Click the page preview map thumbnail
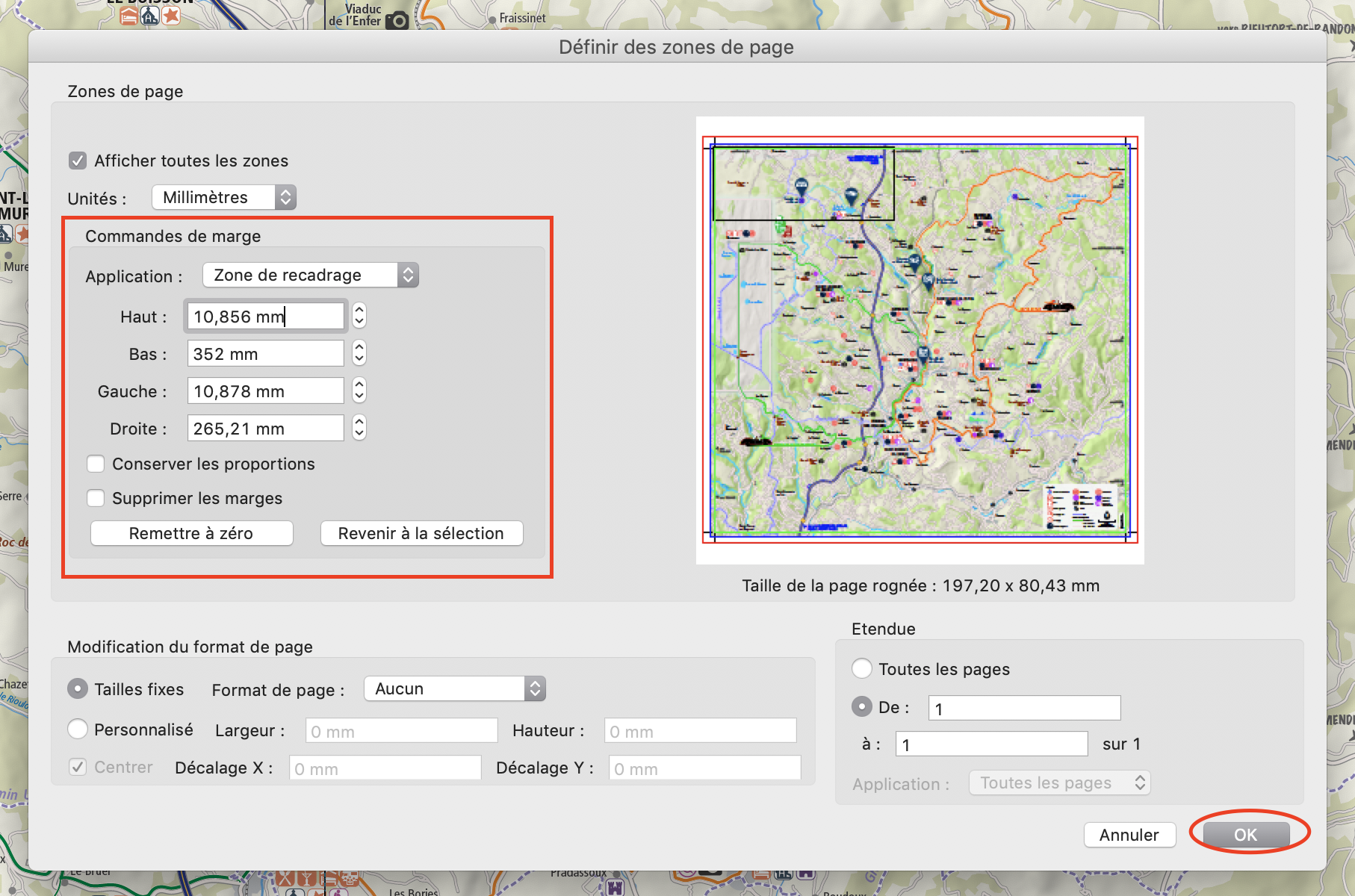The image size is (1355, 896). pos(920,340)
